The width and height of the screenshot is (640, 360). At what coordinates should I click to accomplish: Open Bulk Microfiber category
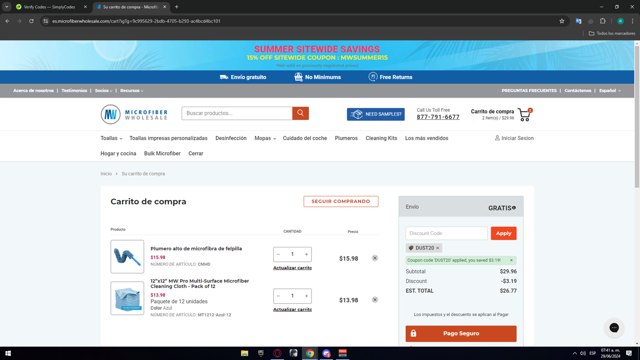[x=162, y=153]
